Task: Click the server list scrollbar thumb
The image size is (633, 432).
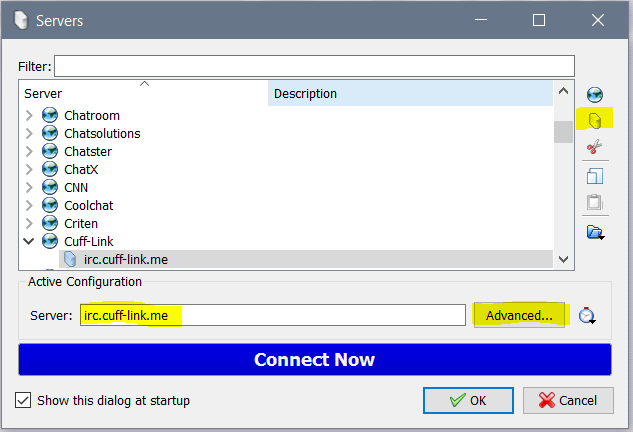Action: point(563,132)
